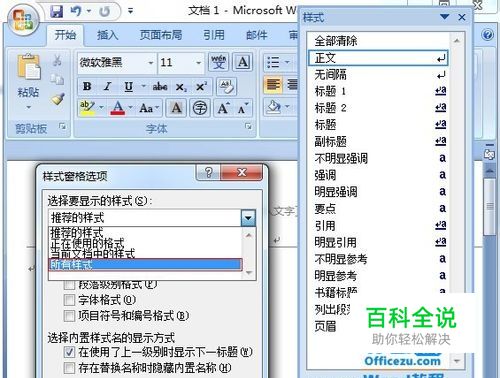The width and height of the screenshot is (500, 378).
Task: Open the font name dropdown 微软雅黑
Action: (151, 63)
